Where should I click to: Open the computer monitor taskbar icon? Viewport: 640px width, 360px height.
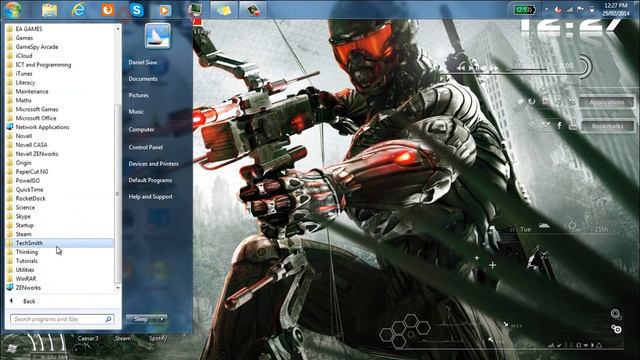(x=195, y=10)
